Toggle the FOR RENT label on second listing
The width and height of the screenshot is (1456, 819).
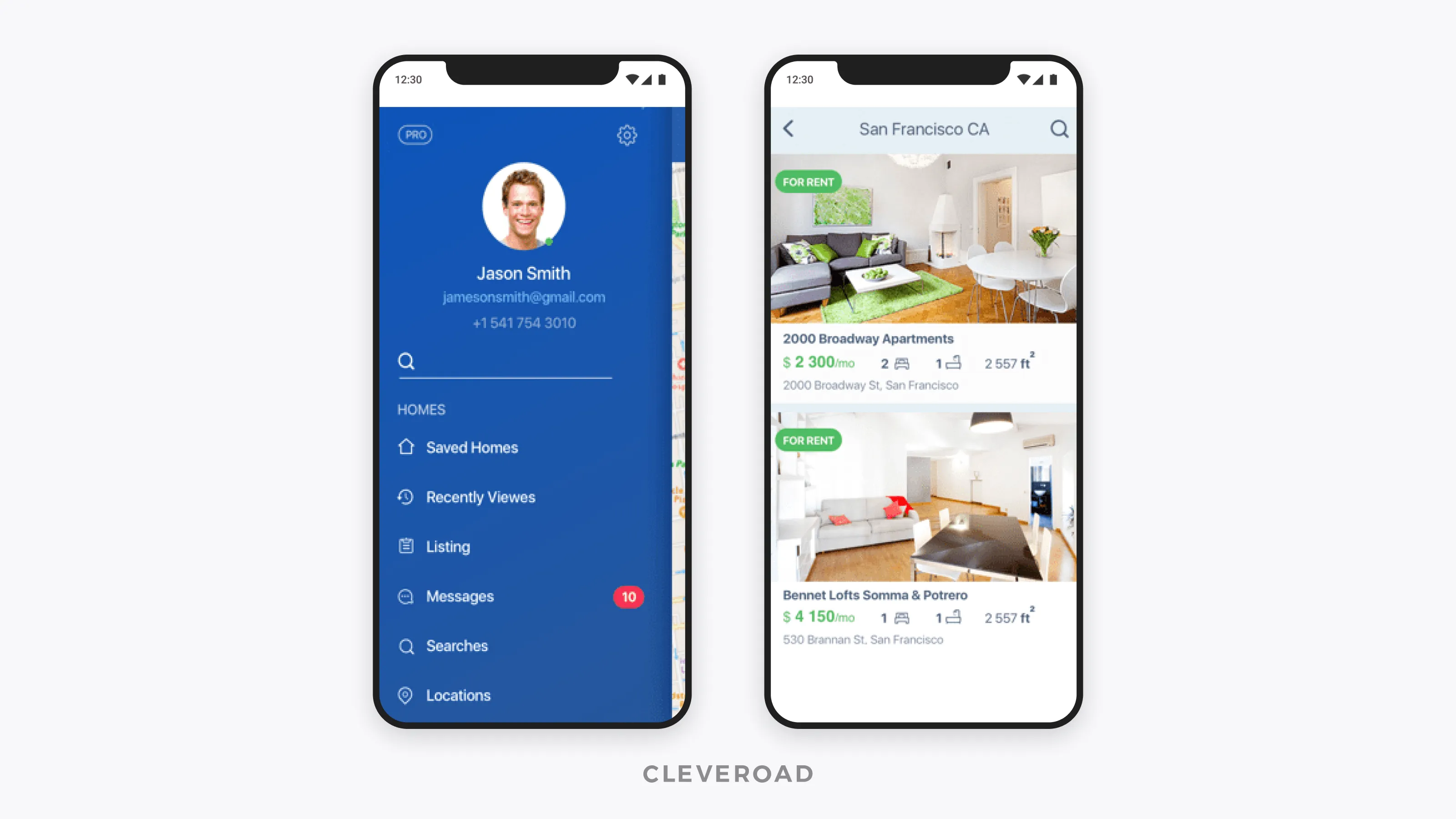[809, 440]
